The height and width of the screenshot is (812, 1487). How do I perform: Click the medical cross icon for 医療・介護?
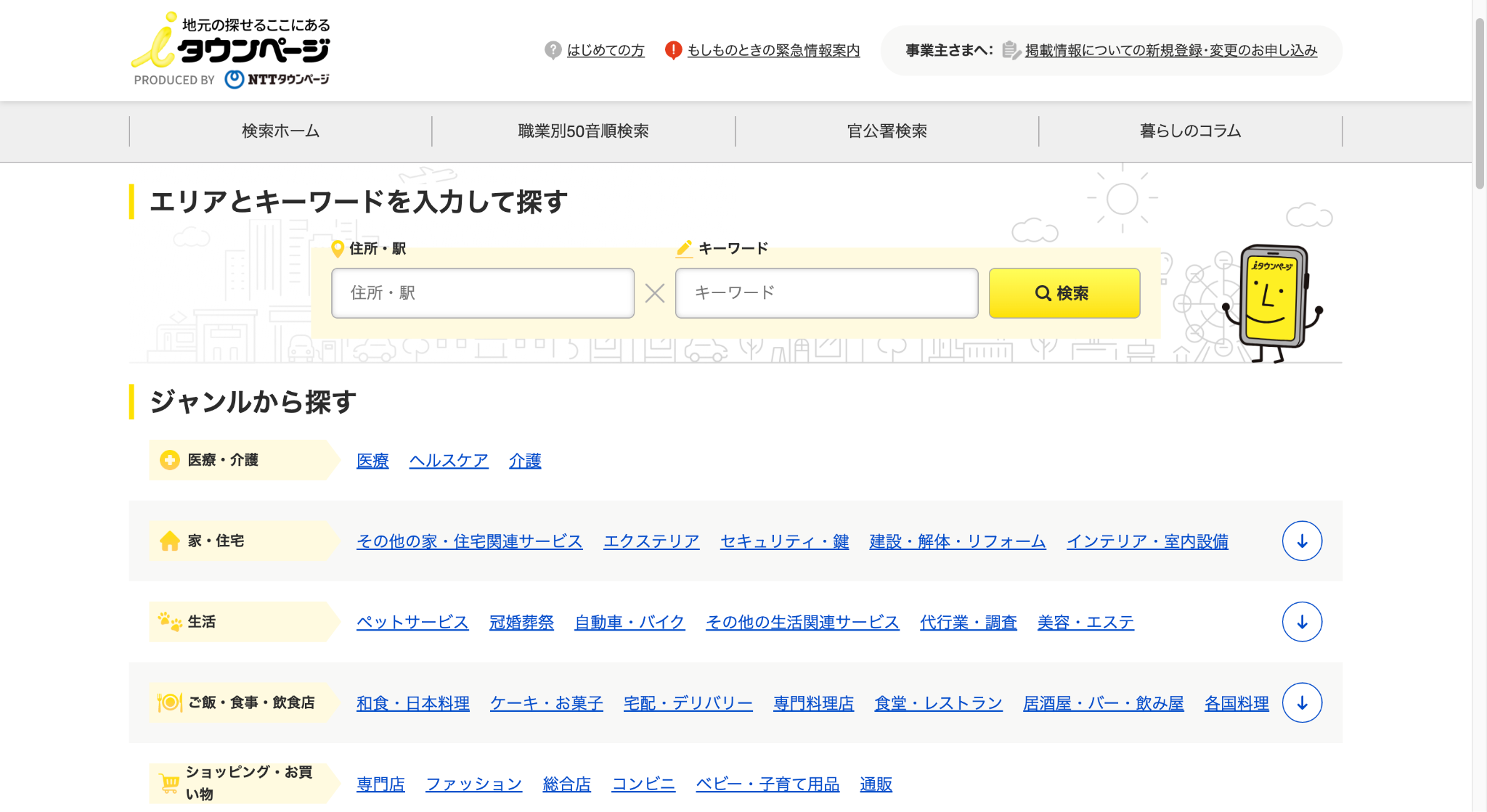[168, 460]
